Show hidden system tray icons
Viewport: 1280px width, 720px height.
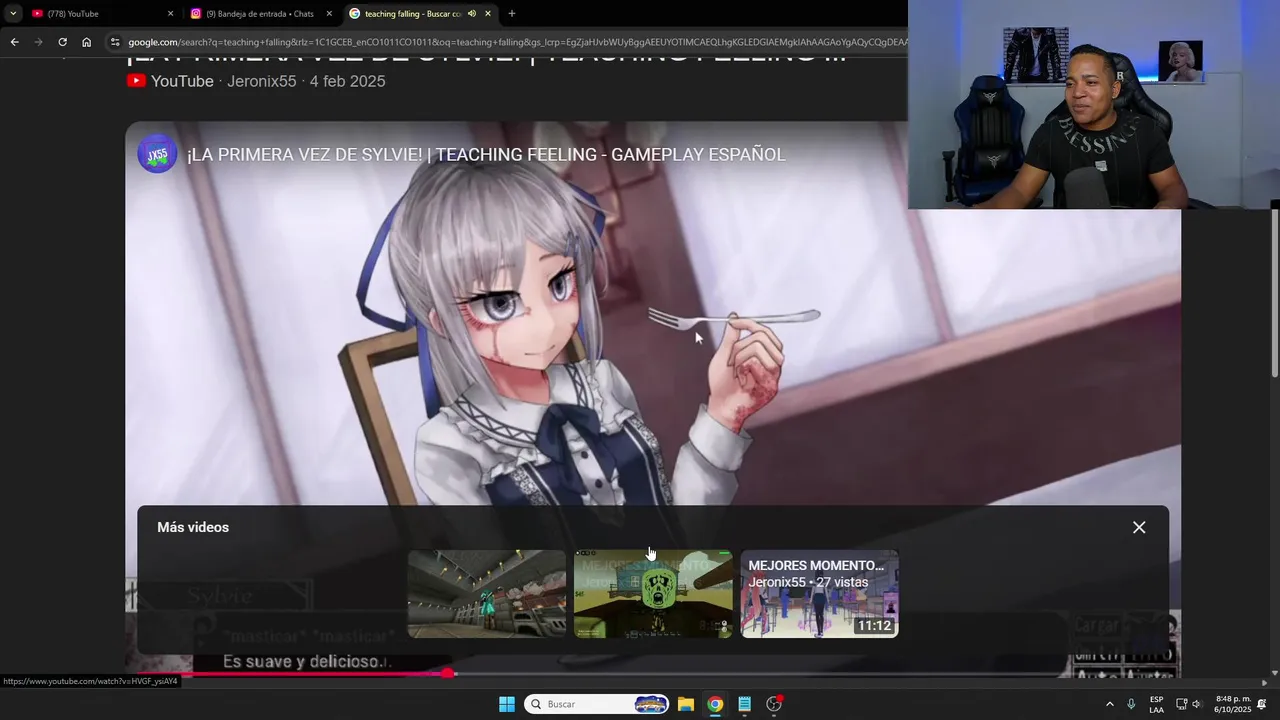click(x=1109, y=704)
